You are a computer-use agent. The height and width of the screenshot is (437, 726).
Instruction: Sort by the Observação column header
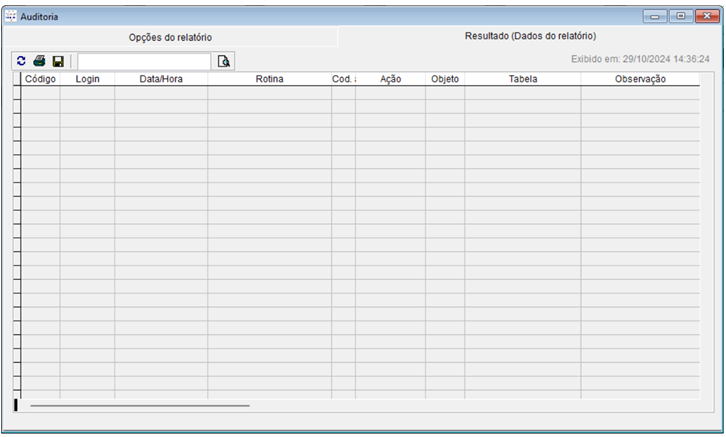click(640, 79)
